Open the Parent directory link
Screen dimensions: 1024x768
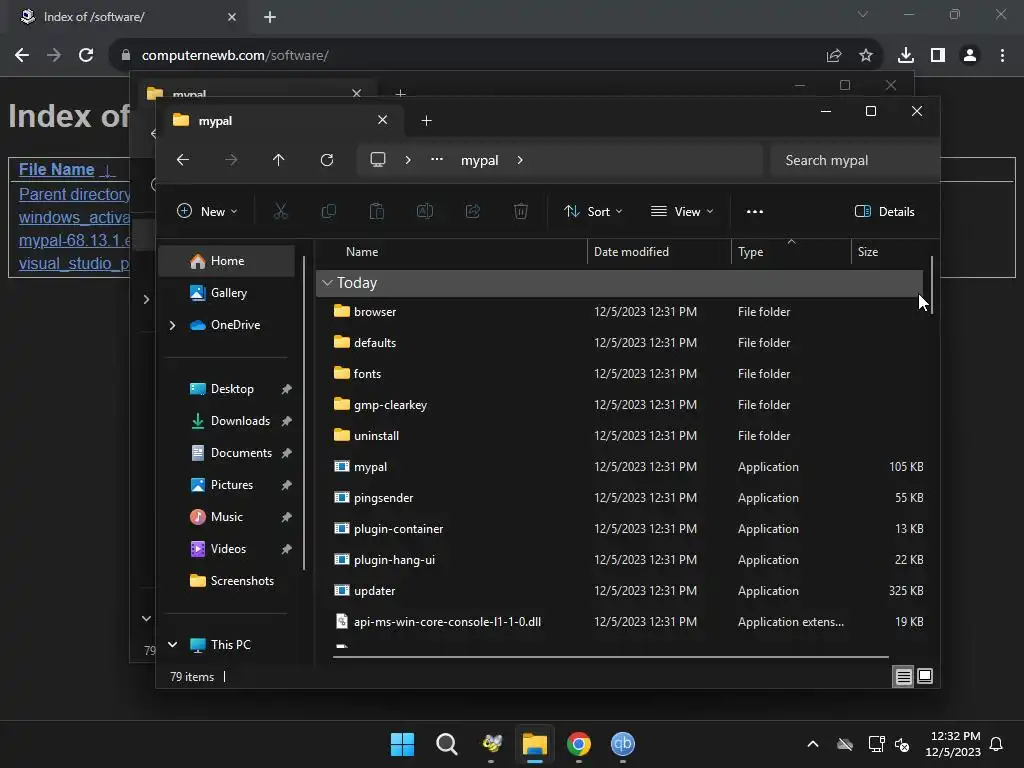click(74, 195)
